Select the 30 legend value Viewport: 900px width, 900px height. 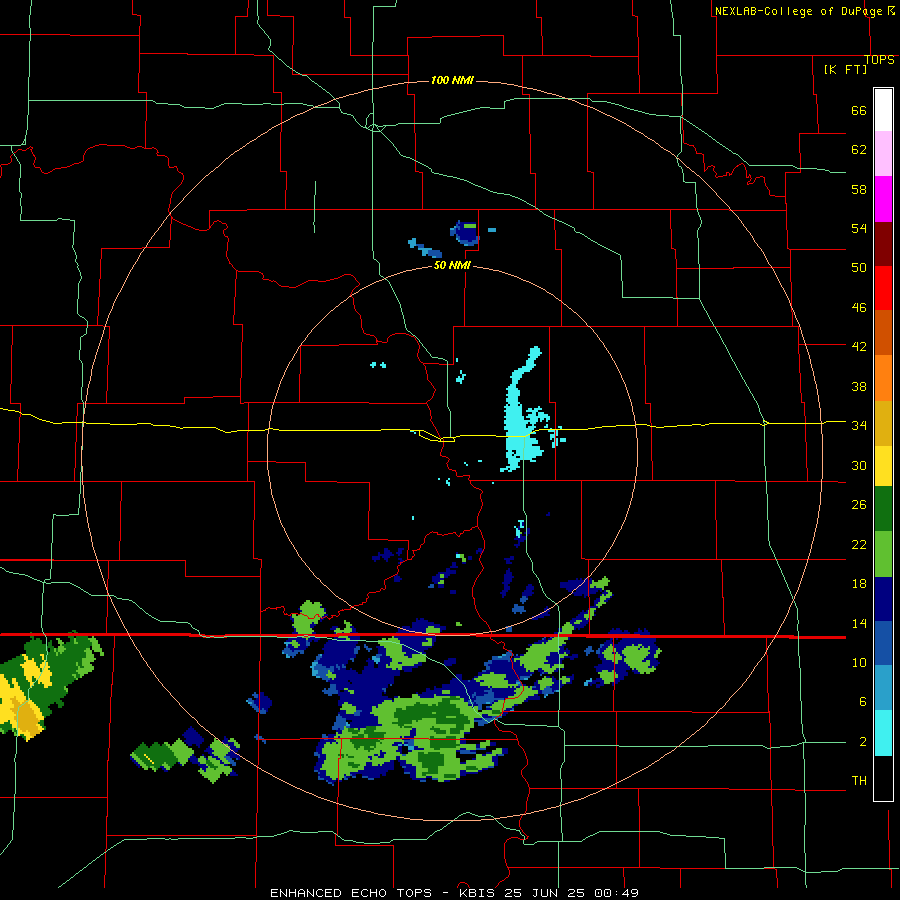[859, 465]
